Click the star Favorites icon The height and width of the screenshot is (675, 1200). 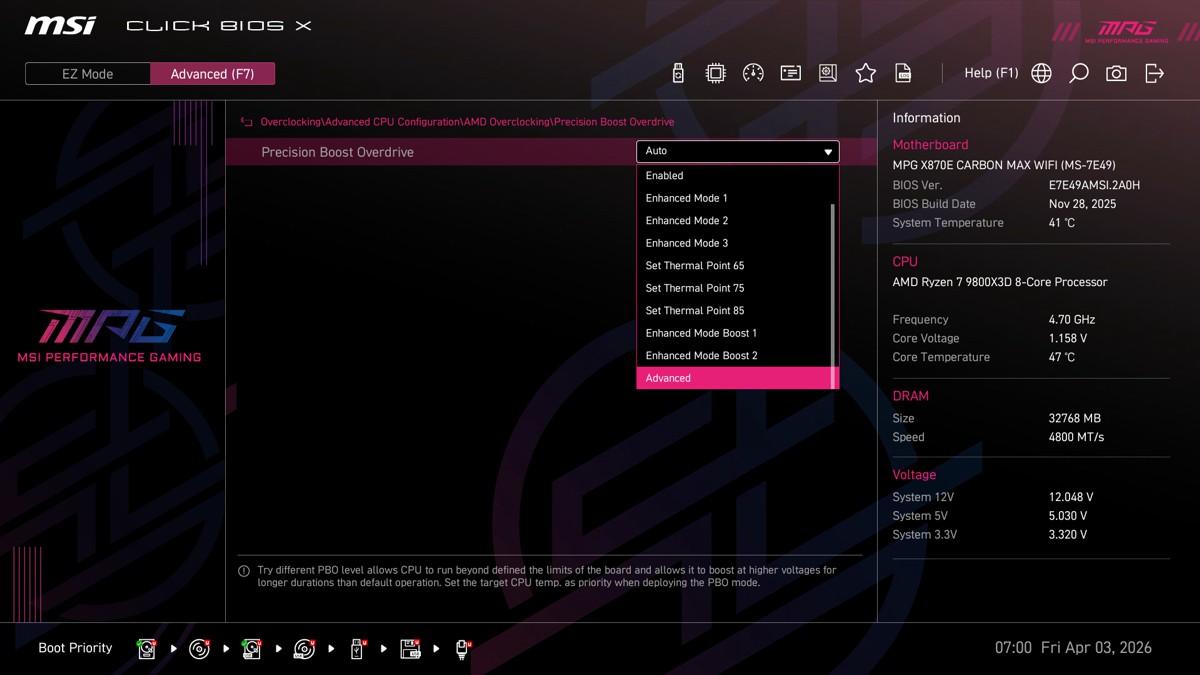[x=866, y=73]
